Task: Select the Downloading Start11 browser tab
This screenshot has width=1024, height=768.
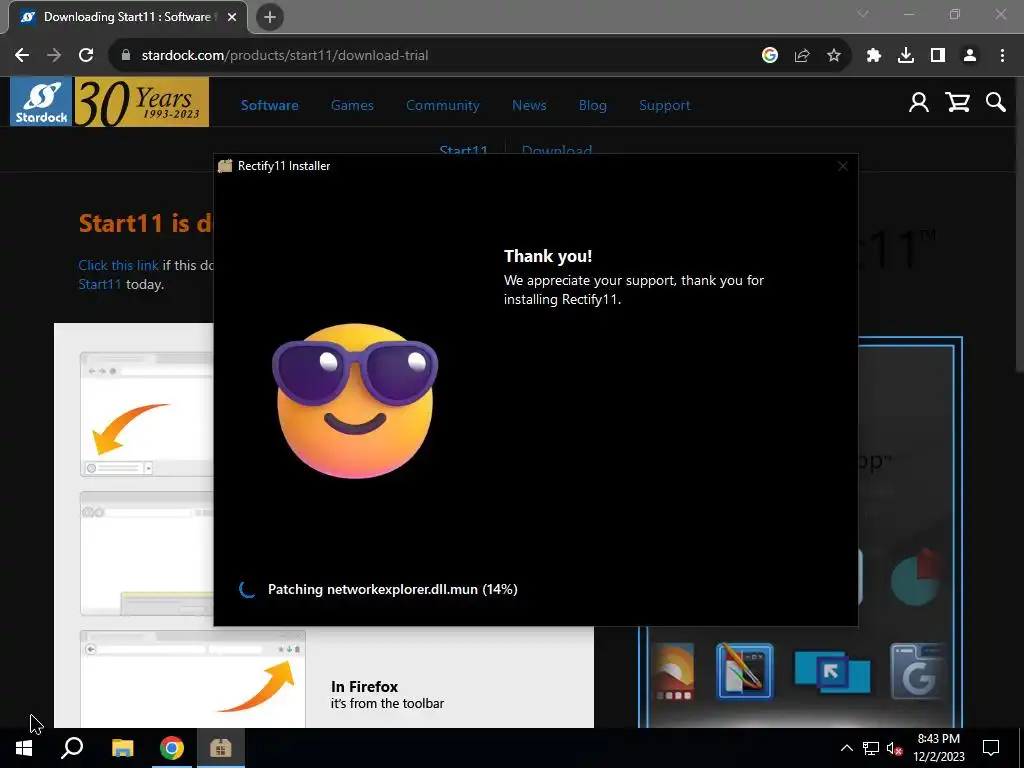Action: click(x=127, y=17)
